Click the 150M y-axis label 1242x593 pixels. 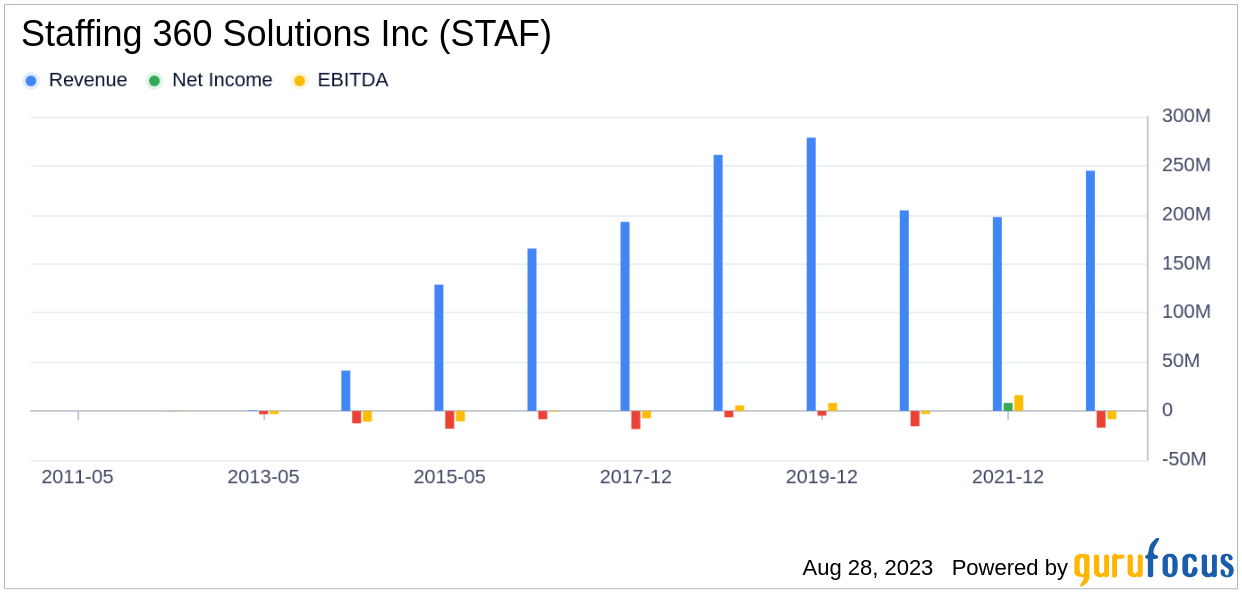coord(1186,264)
